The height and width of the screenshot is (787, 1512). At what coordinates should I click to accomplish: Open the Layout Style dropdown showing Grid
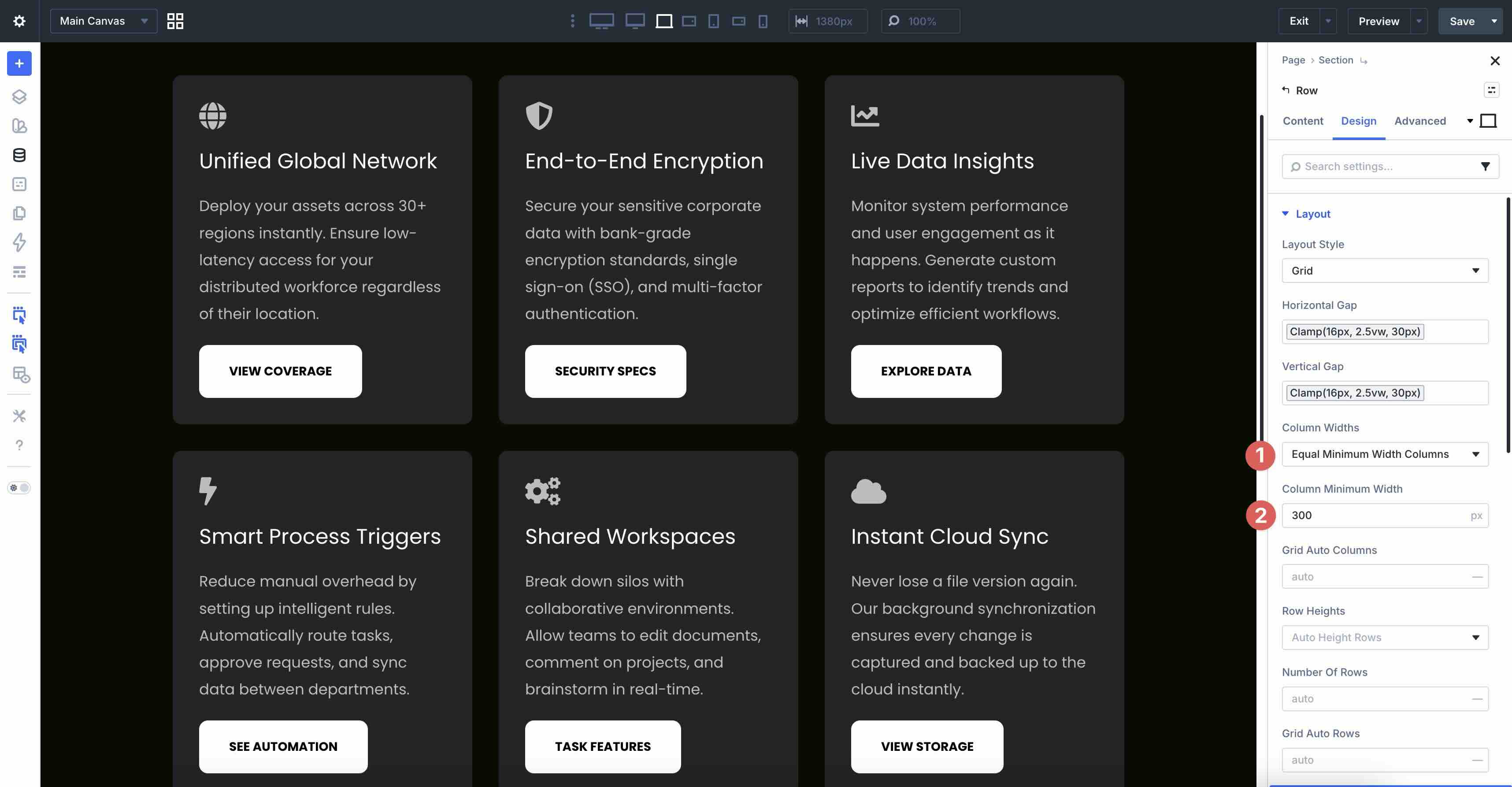1385,271
